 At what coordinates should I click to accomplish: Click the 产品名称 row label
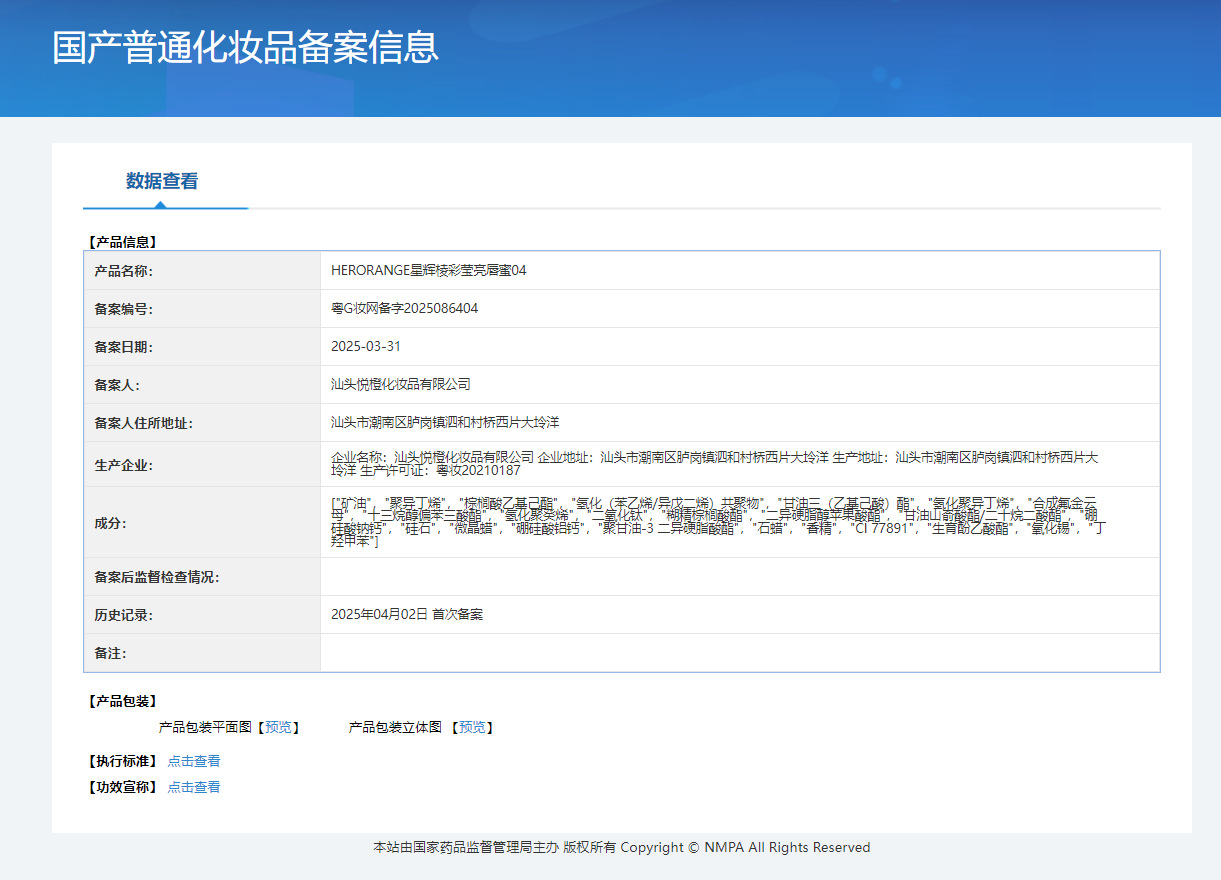click(123, 271)
